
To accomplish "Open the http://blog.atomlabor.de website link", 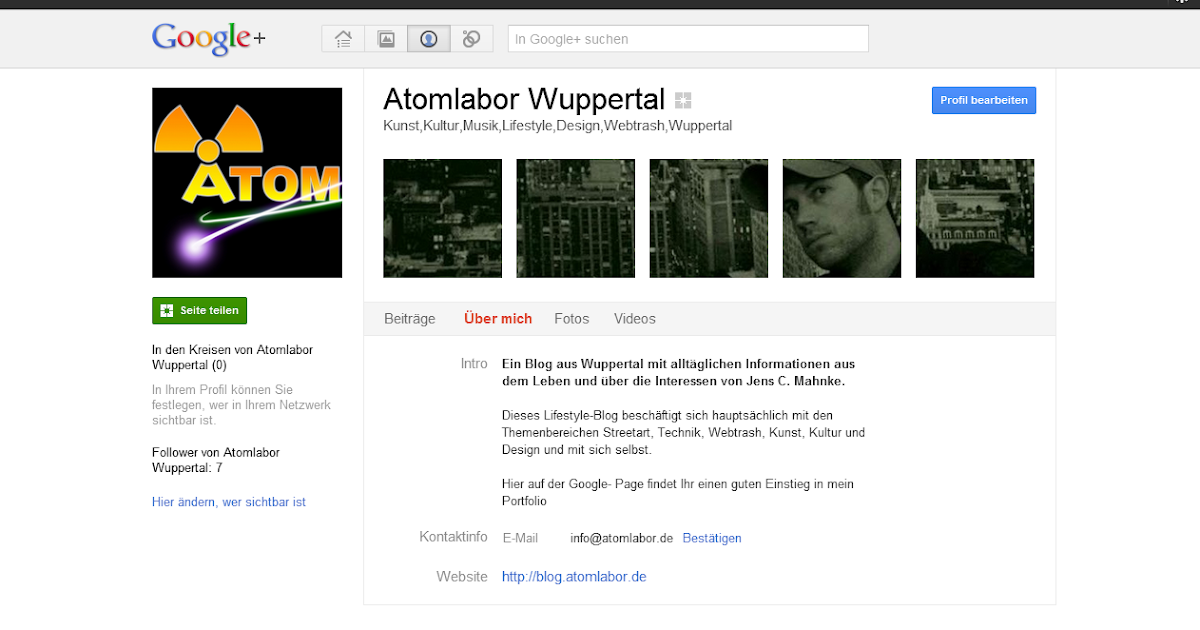I will coord(574,577).
